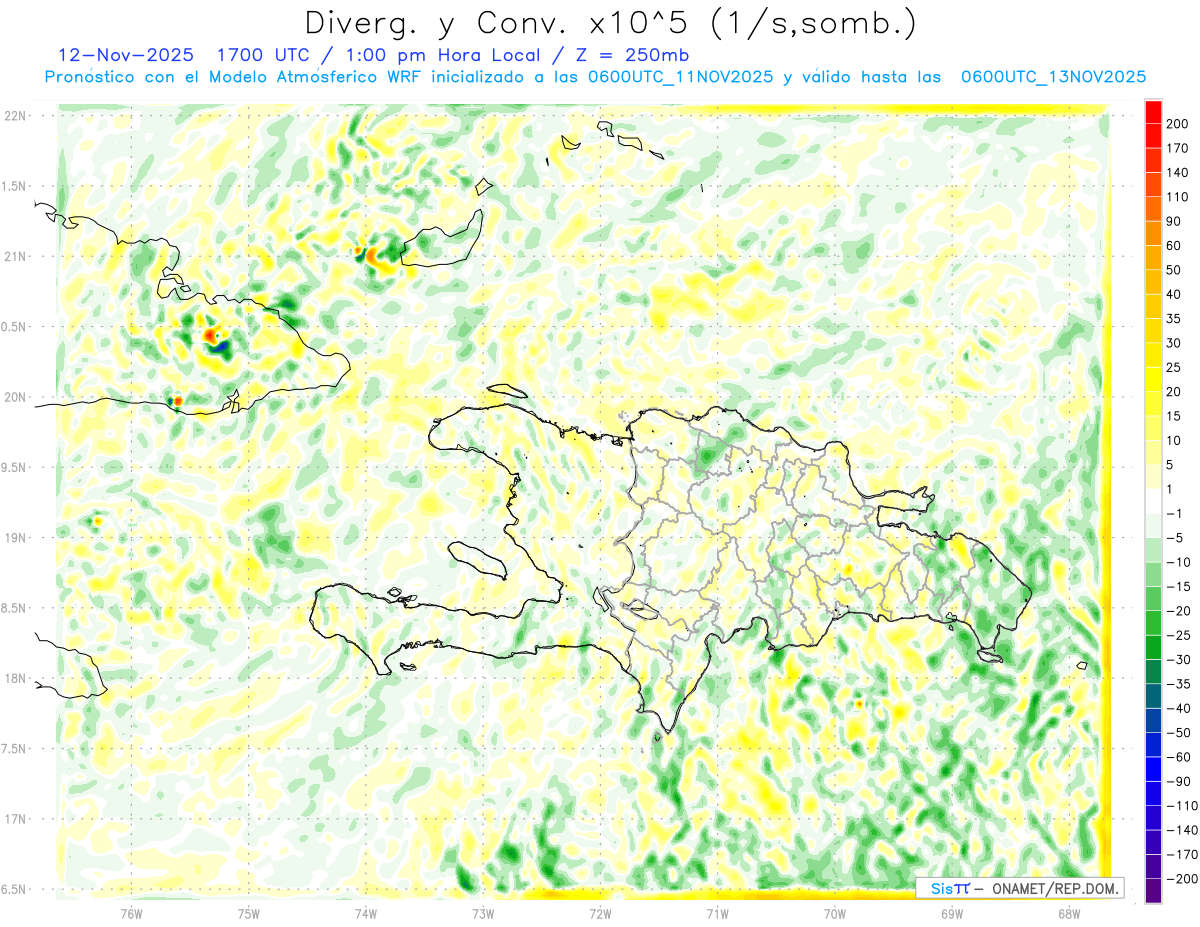Click the '19N' latitude label

point(16,538)
